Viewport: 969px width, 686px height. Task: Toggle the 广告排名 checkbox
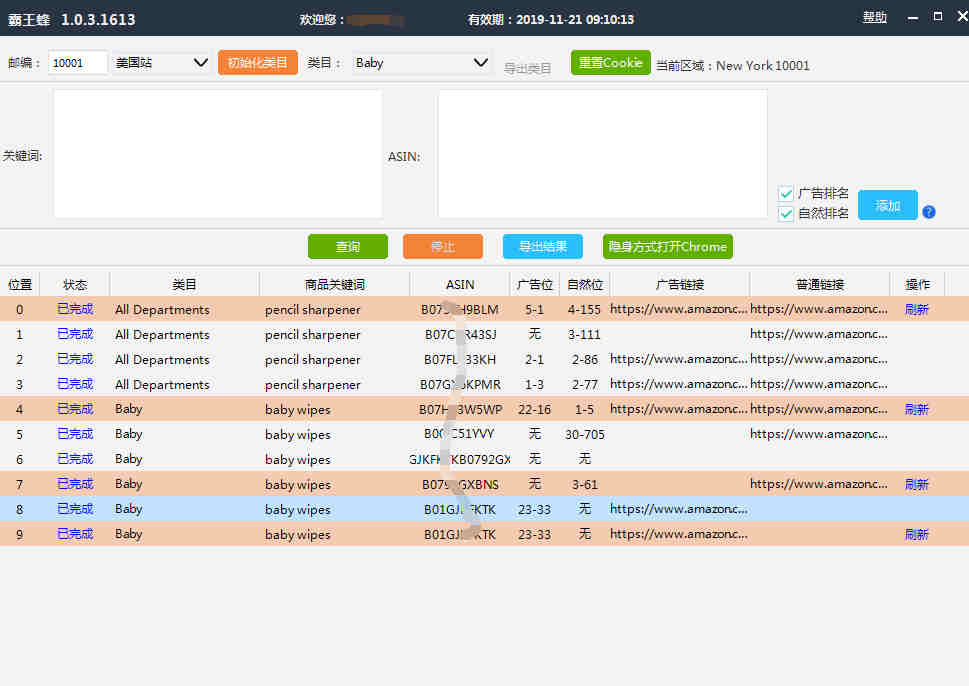point(786,193)
